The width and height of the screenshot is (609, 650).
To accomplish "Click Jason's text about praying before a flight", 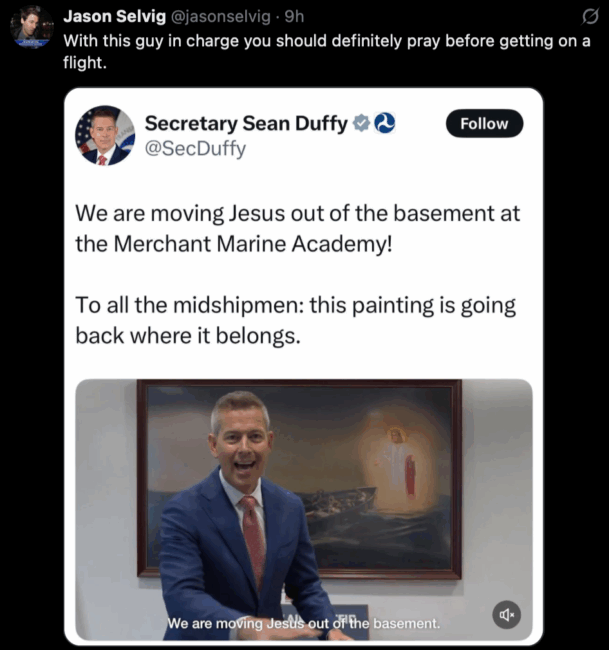I will (327, 52).
